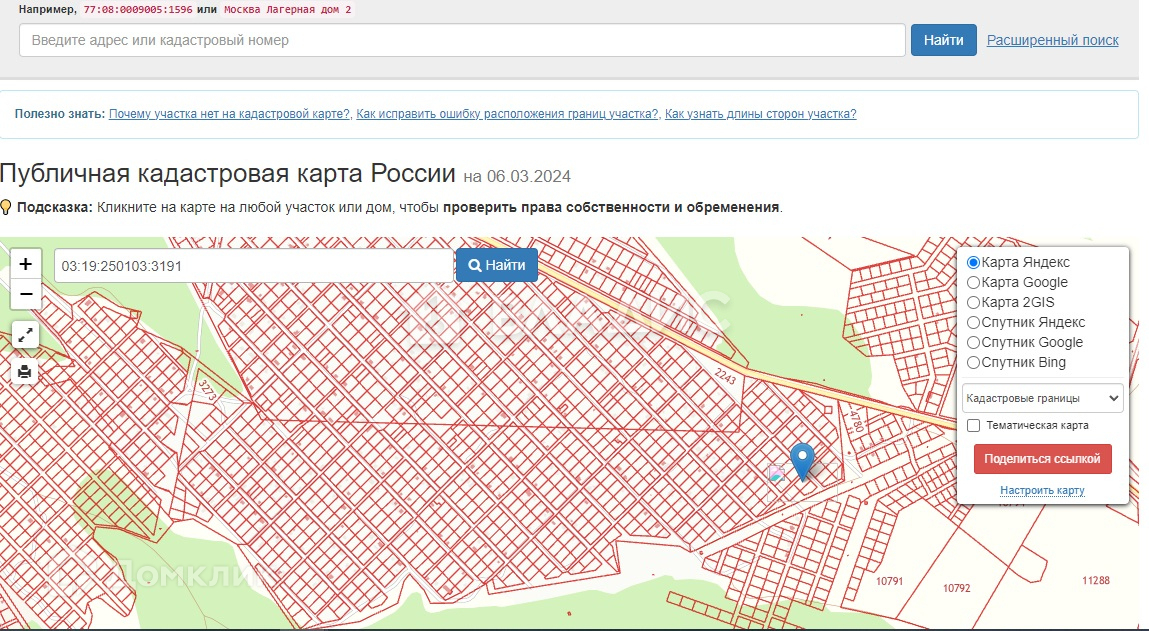The image size is (1149, 631).
Task: Enable Тематическая карта checkbox
Action: (x=973, y=425)
